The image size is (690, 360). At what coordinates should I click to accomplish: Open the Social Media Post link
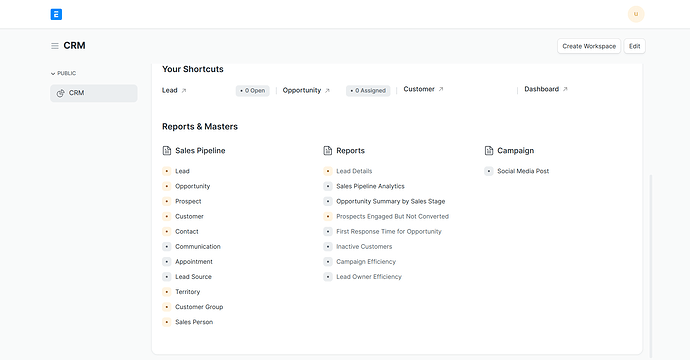[523, 171]
